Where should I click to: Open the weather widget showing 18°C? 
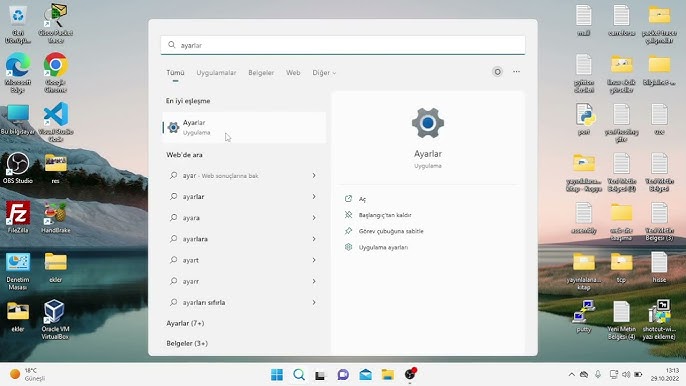coord(27,375)
